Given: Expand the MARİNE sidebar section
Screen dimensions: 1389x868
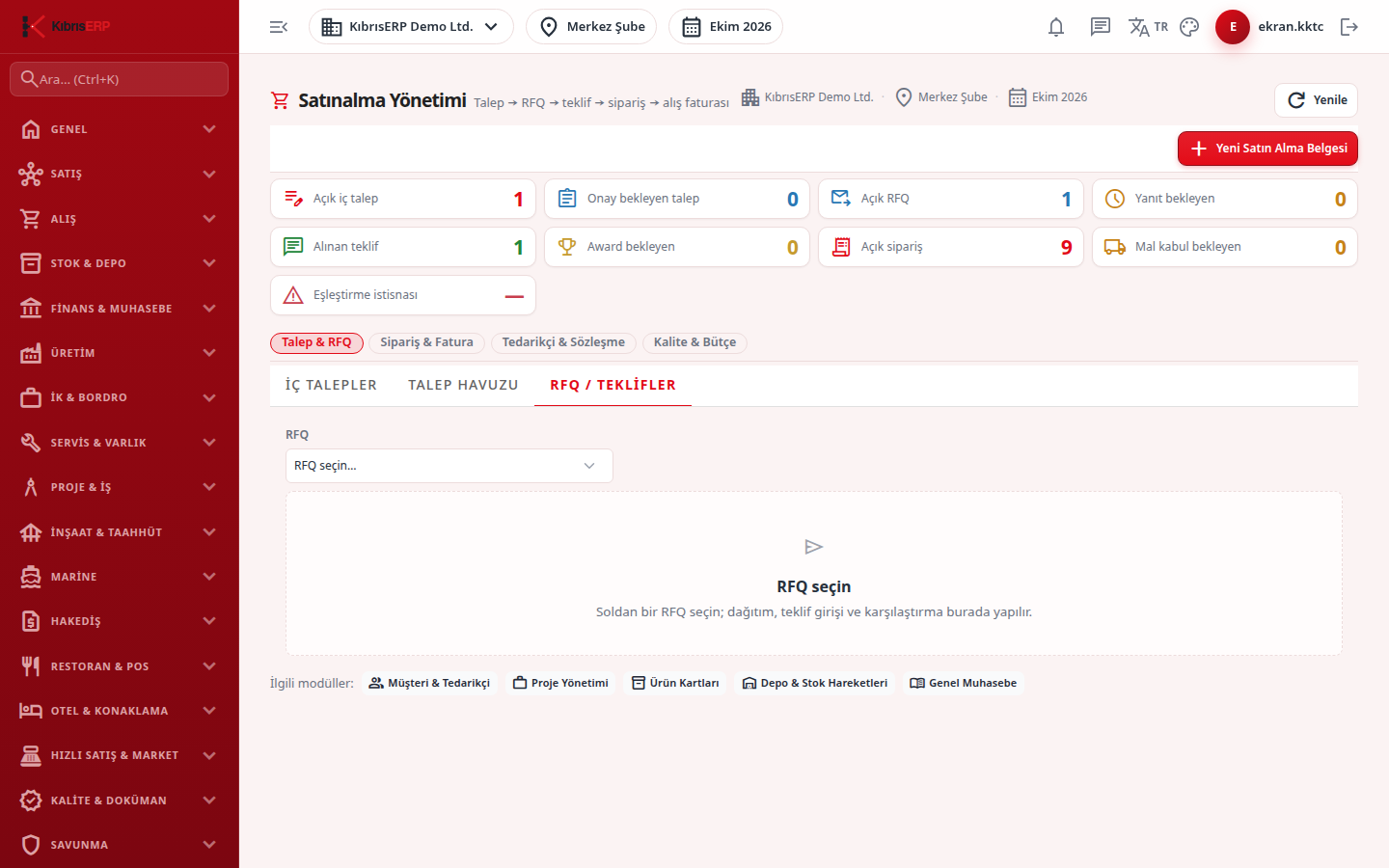Looking at the screenshot, I should (x=120, y=577).
